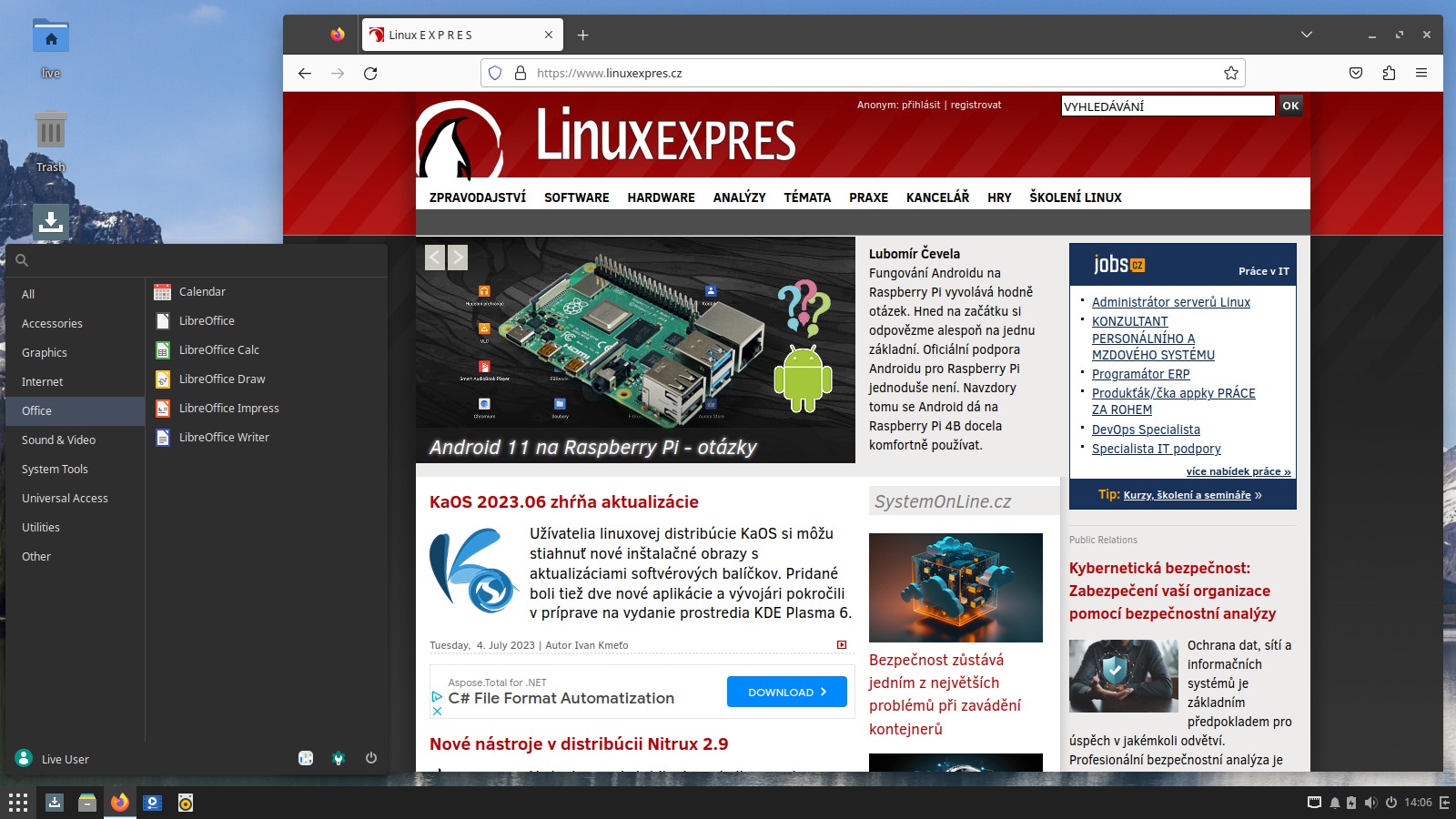The height and width of the screenshot is (819, 1456).
Task: Open the HARDWARE section of the site
Action: [x=661, y=197]
